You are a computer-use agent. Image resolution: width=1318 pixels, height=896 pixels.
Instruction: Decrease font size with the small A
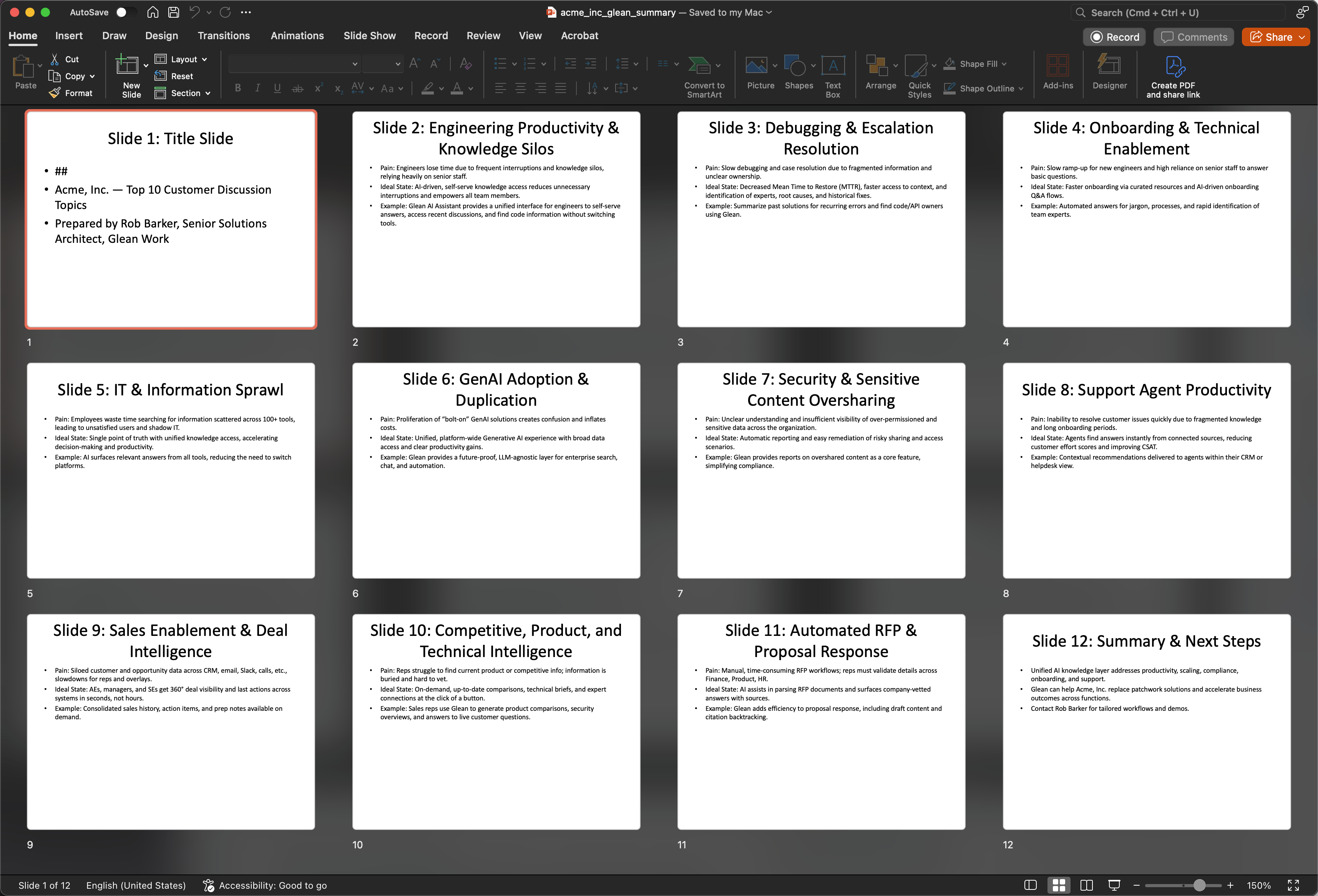(x=435, y=63)
